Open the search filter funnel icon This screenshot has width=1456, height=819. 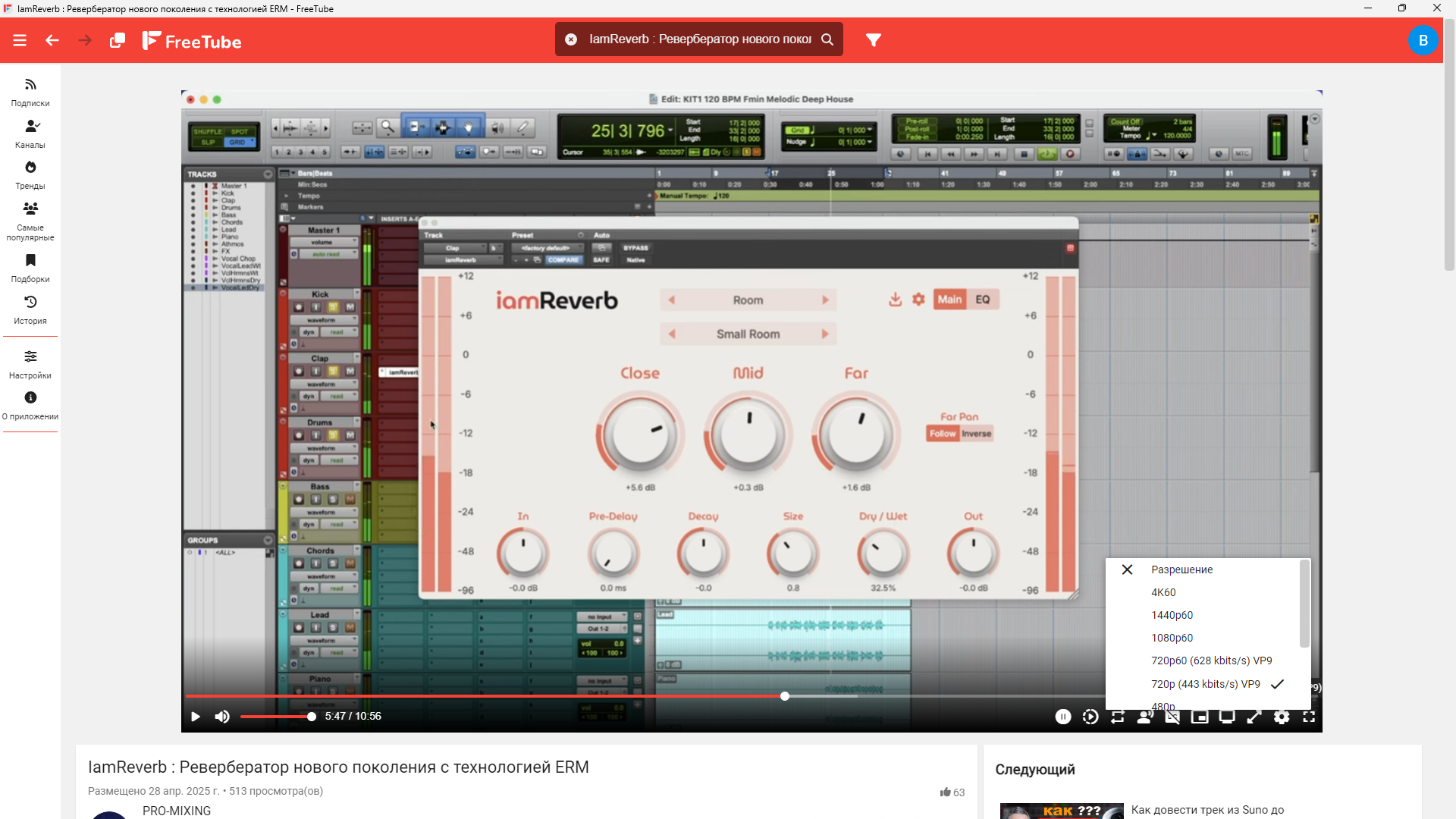click(874, 39)
